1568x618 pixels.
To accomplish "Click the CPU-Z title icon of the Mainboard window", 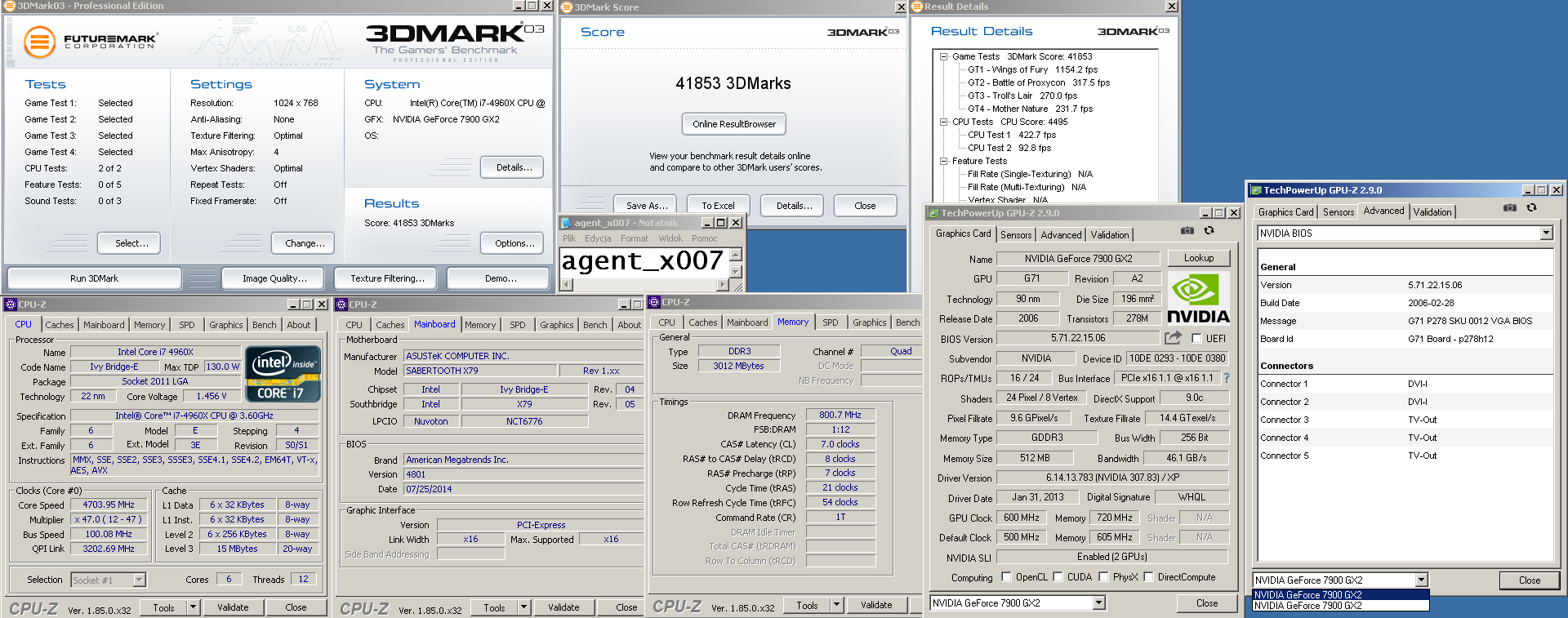I will click(x=342, y=305).
